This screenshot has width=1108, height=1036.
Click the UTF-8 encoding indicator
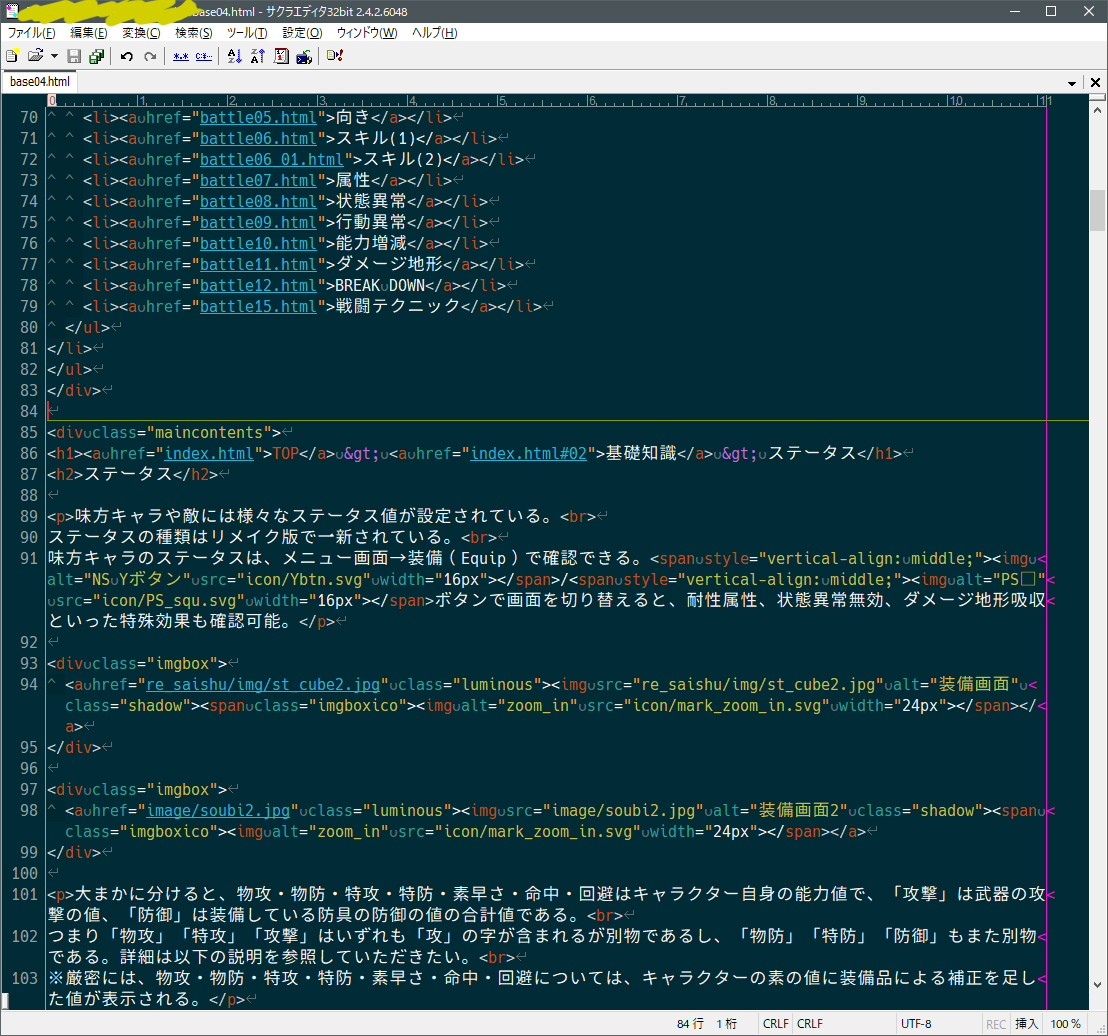tap(916, 1024)
